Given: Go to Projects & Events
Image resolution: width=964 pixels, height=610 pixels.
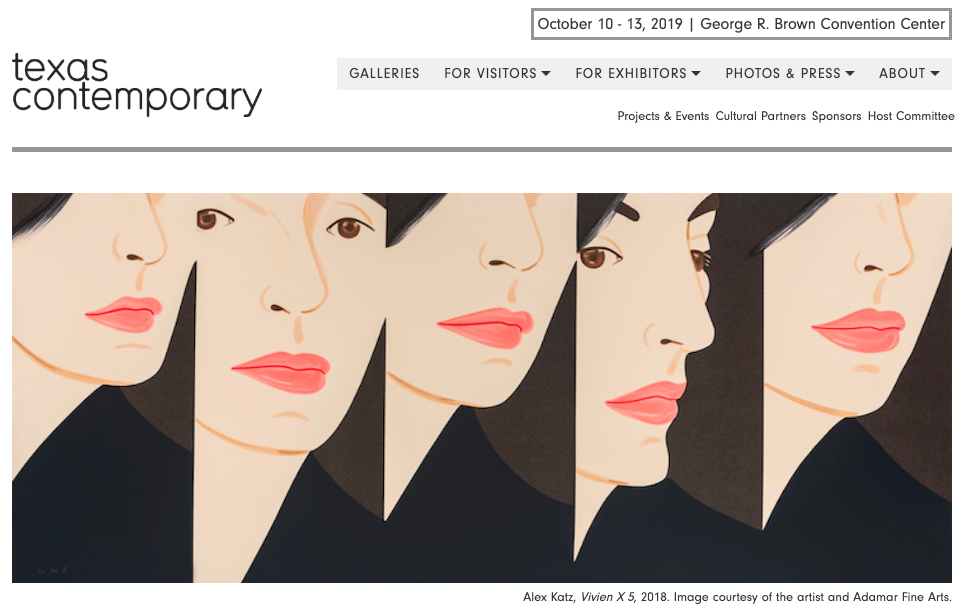Looking at the screenshot, I should pos(663,116).
